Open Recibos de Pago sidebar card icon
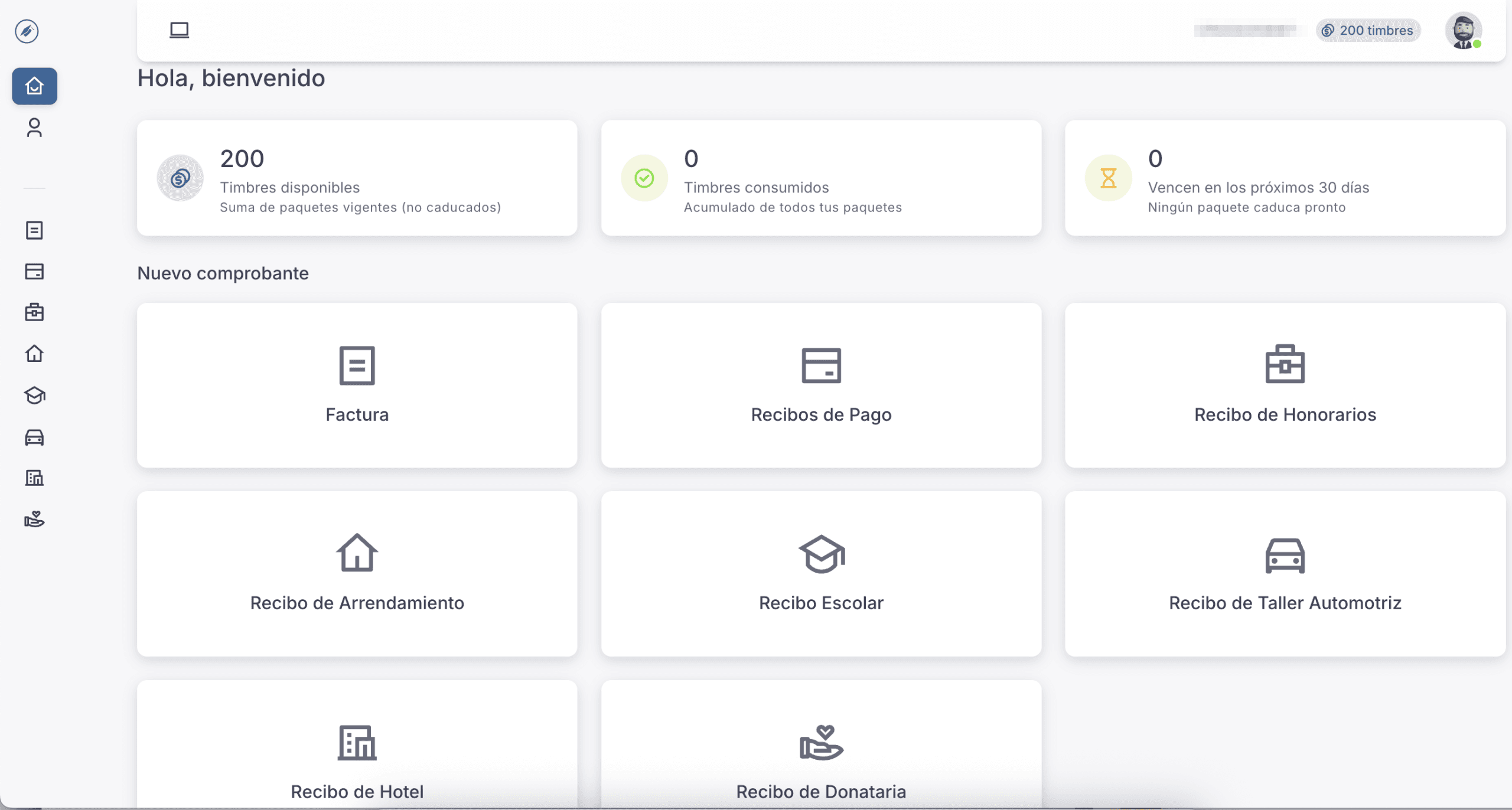This screenshot has width=1512, height=810. click(x=34, y=272)
